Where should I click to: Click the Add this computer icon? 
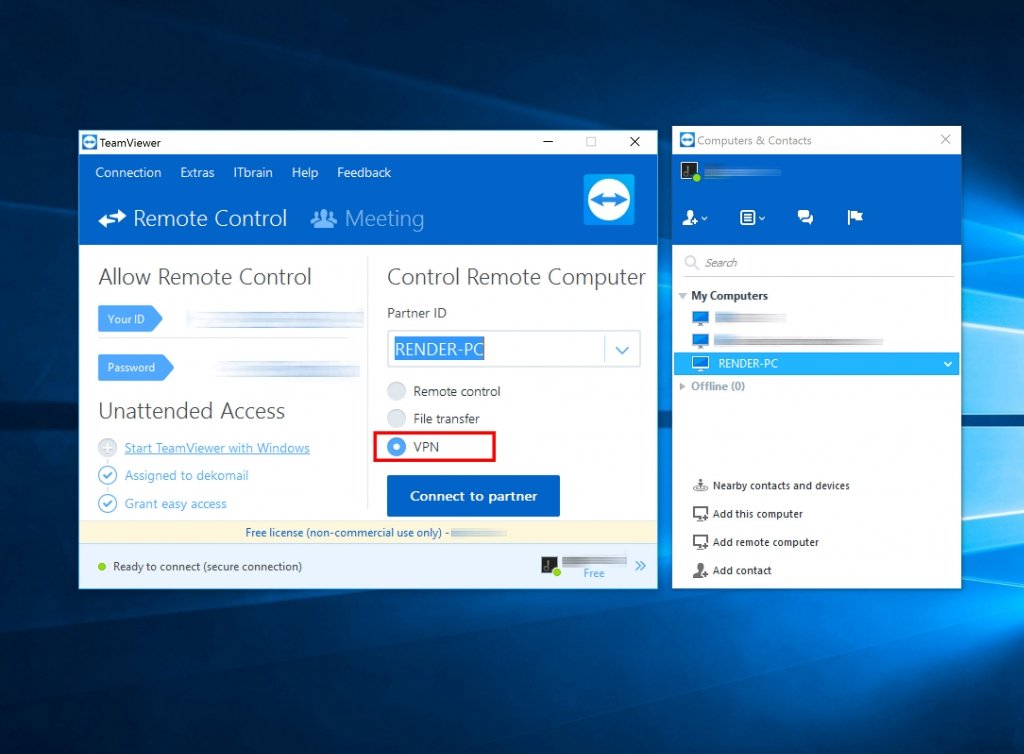(x=700, y=514)
